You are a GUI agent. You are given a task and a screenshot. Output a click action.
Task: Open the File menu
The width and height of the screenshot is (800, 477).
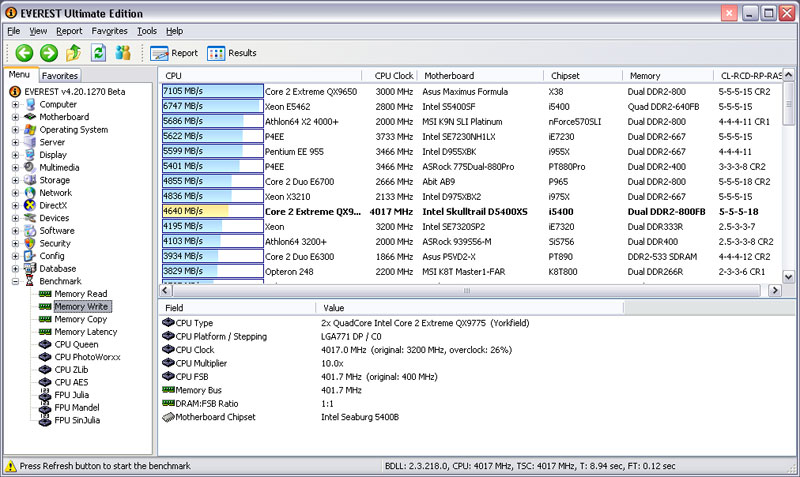coord(13,31)
